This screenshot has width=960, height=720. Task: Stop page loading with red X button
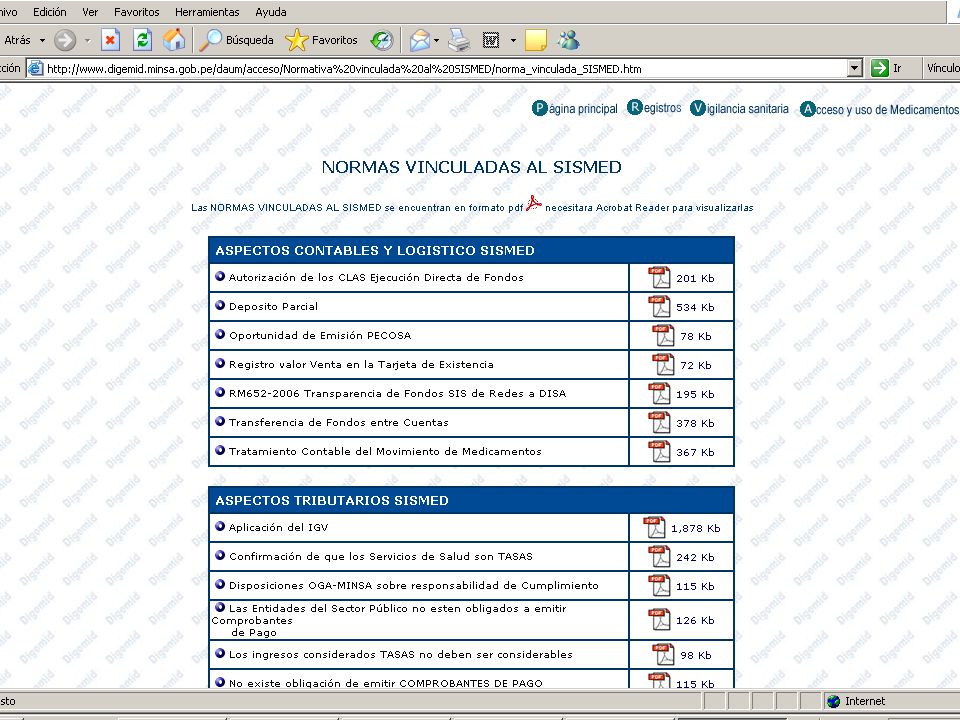(110, 40)
